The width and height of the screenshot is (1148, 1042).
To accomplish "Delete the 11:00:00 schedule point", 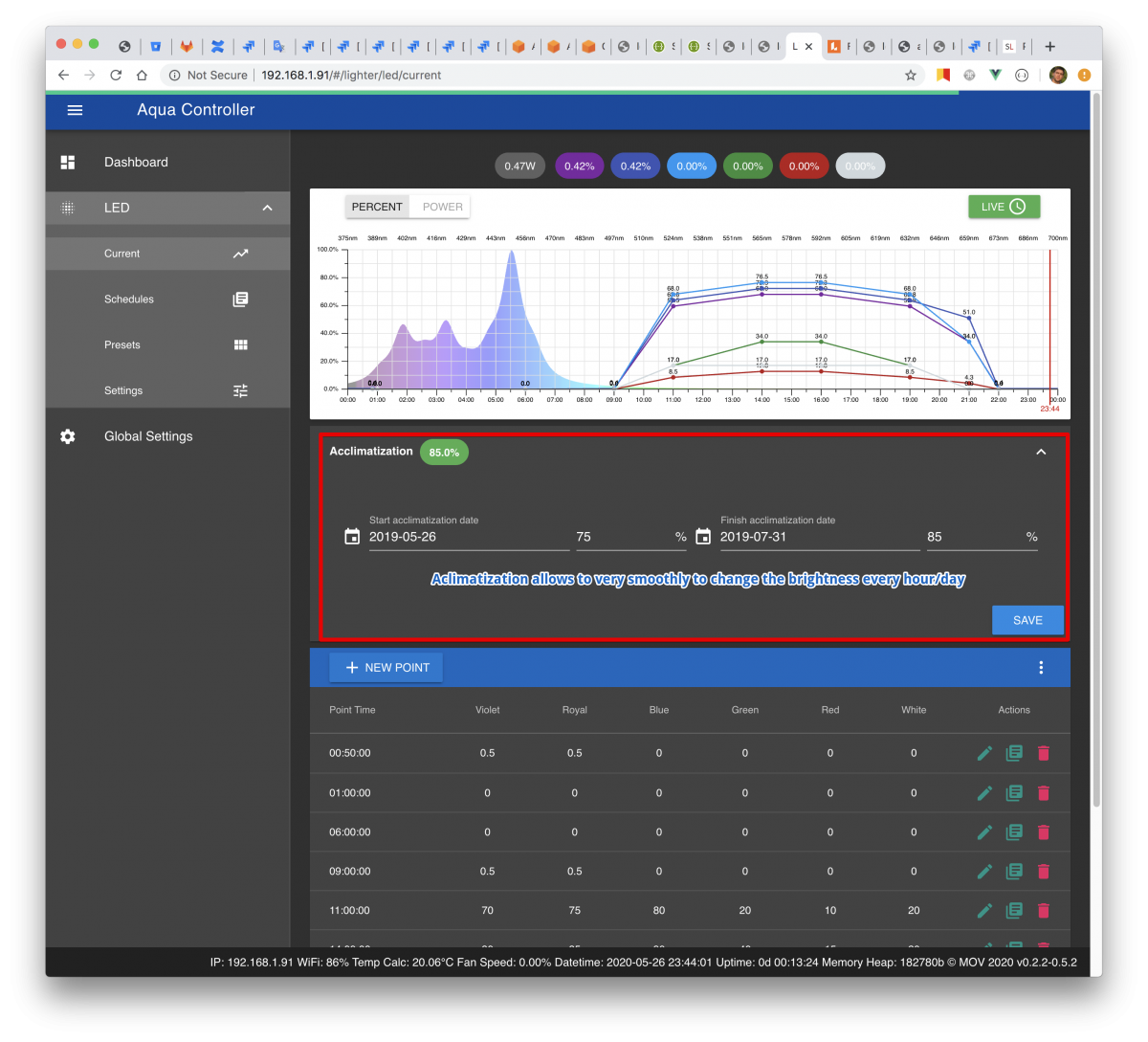I will click(1044, 911).
